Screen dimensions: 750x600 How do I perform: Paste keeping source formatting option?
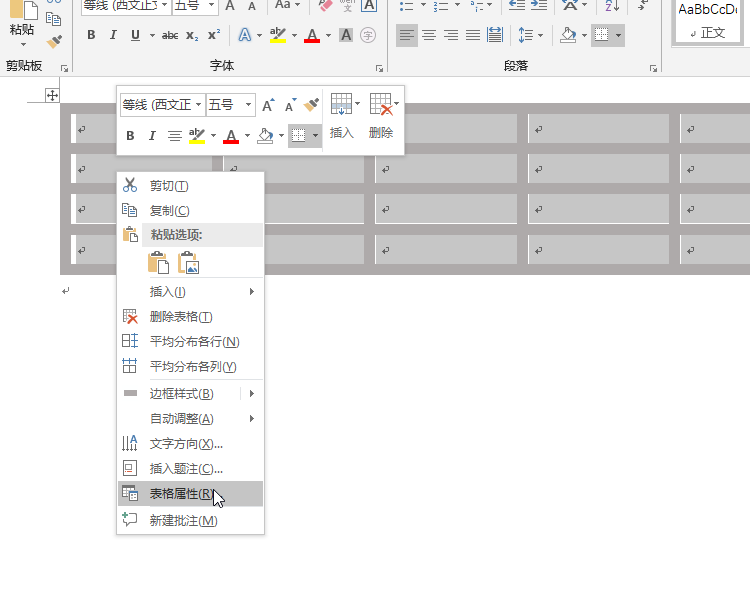(158, 263)
